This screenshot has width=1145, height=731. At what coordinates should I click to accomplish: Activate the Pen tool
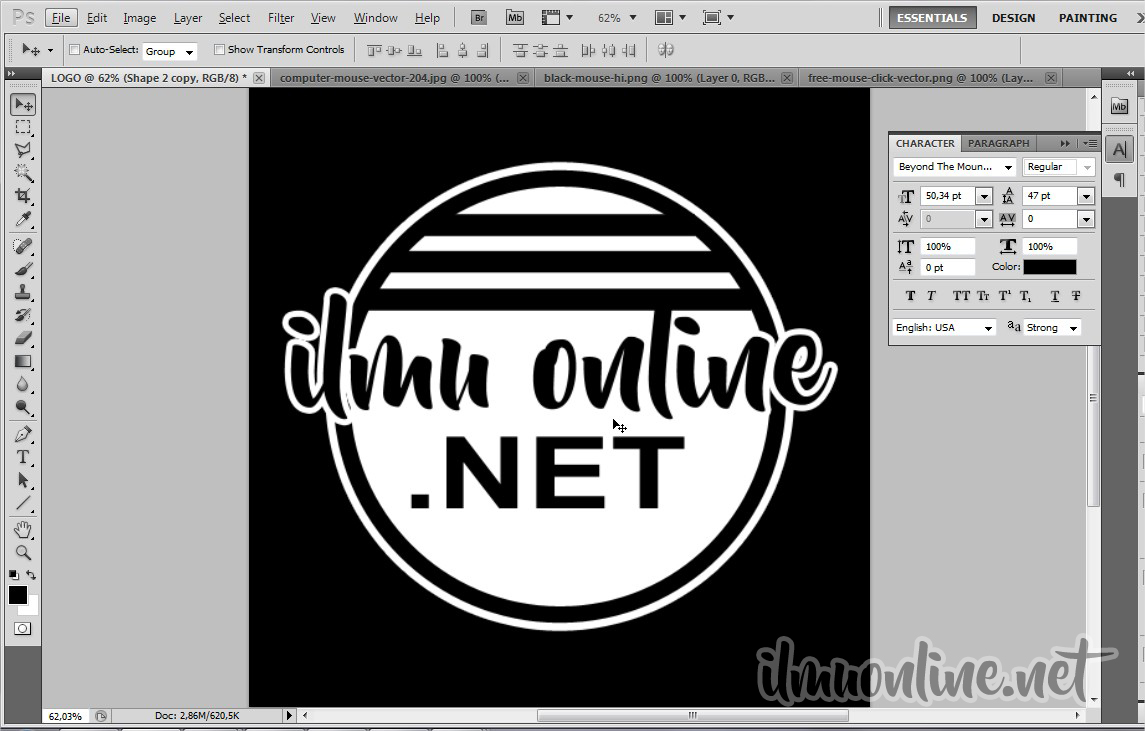coord(23,435)
